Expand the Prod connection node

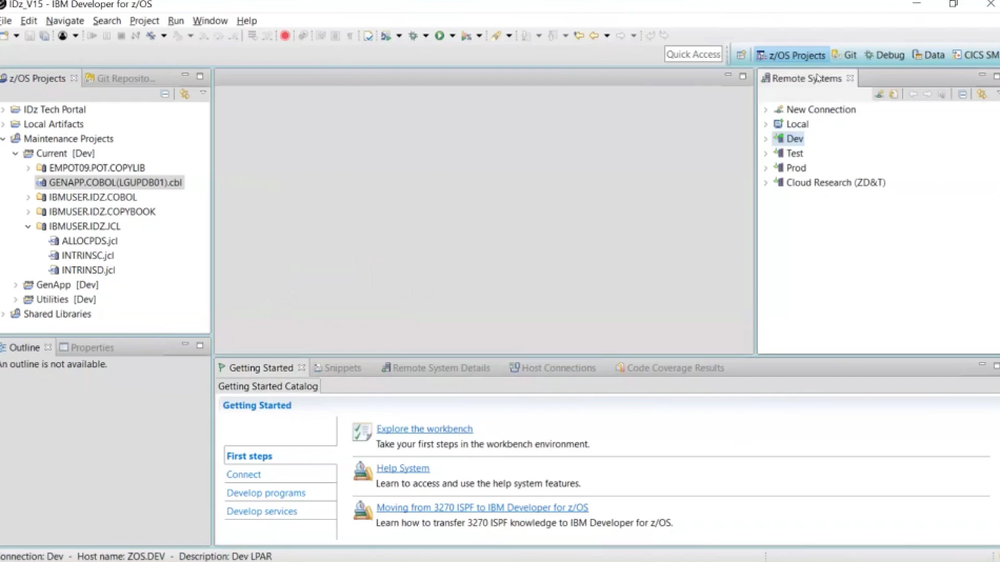point(766,168)
